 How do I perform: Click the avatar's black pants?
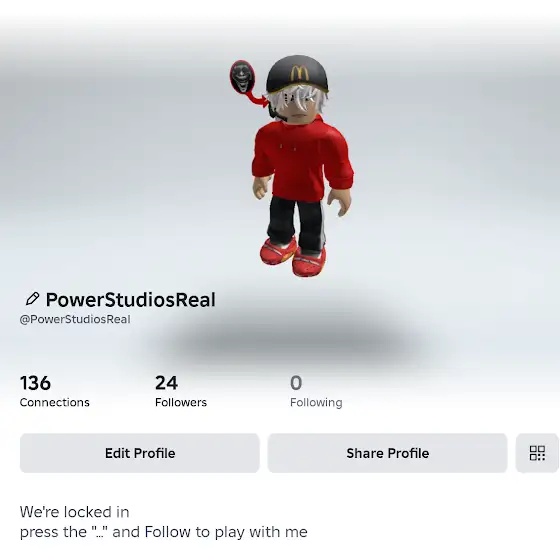296,223
